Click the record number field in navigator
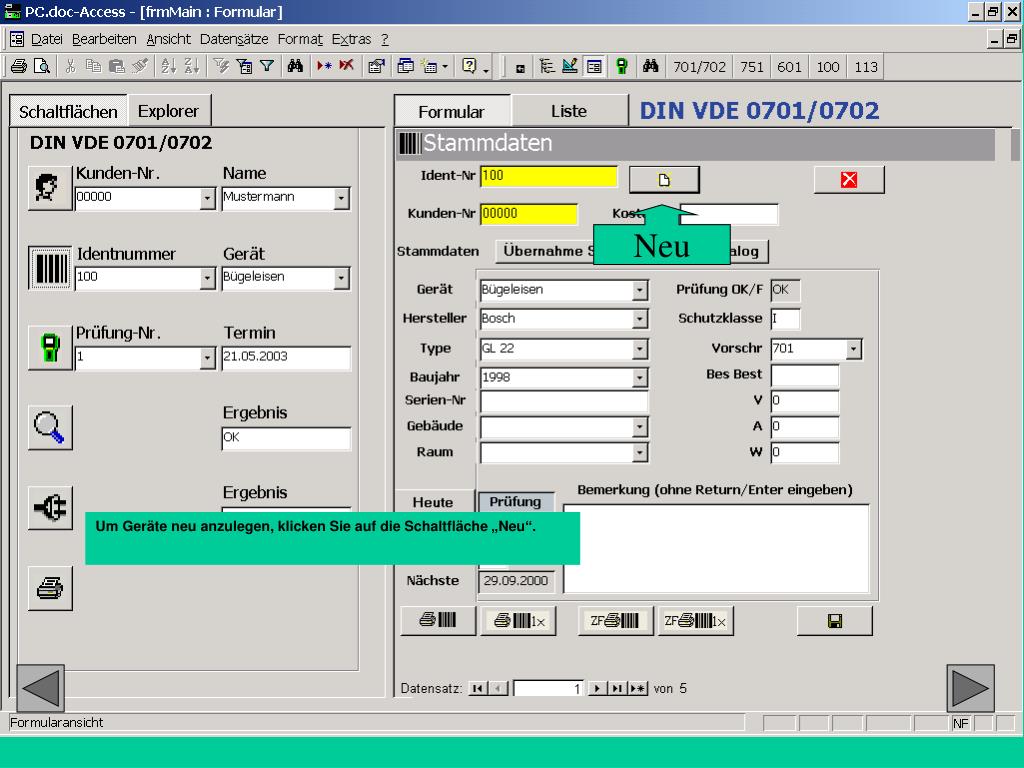Viewport: 1024px width, 768px height. [548, 688]
